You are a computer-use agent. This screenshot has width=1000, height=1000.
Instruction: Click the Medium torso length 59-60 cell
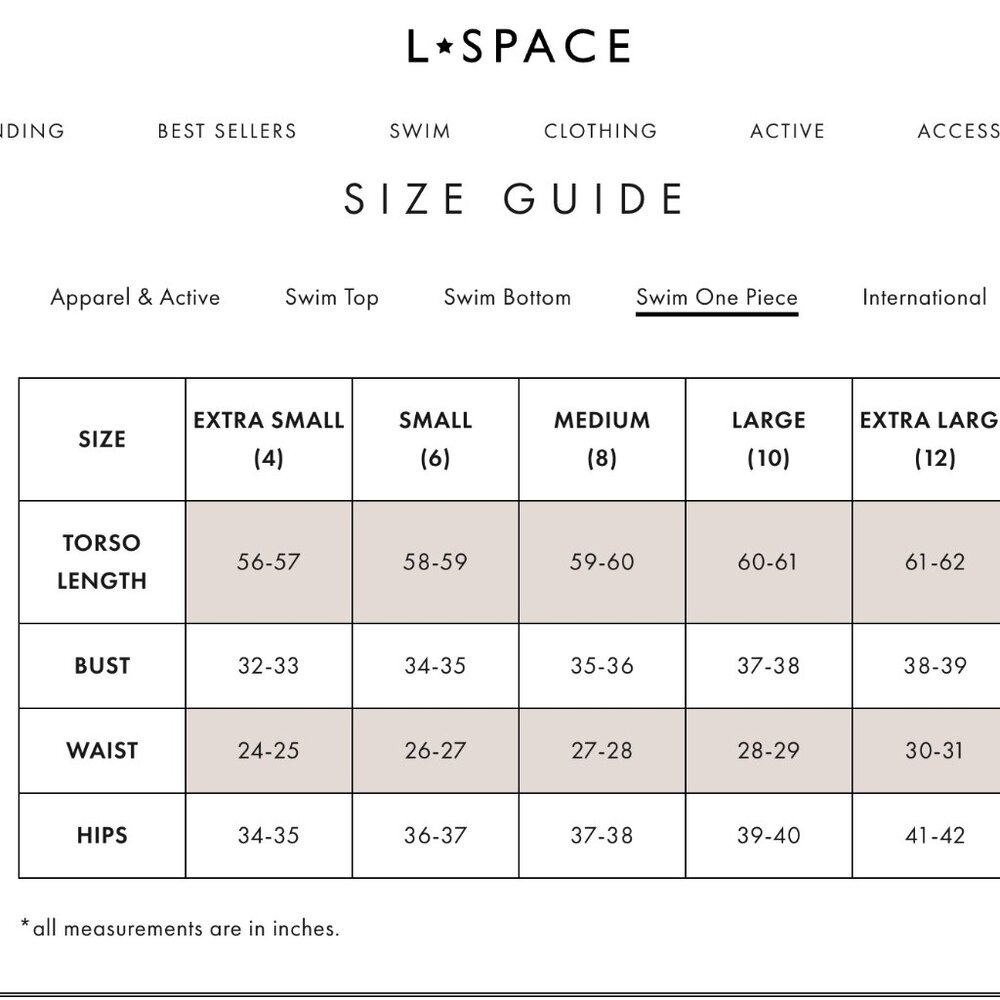pos(602,562)
